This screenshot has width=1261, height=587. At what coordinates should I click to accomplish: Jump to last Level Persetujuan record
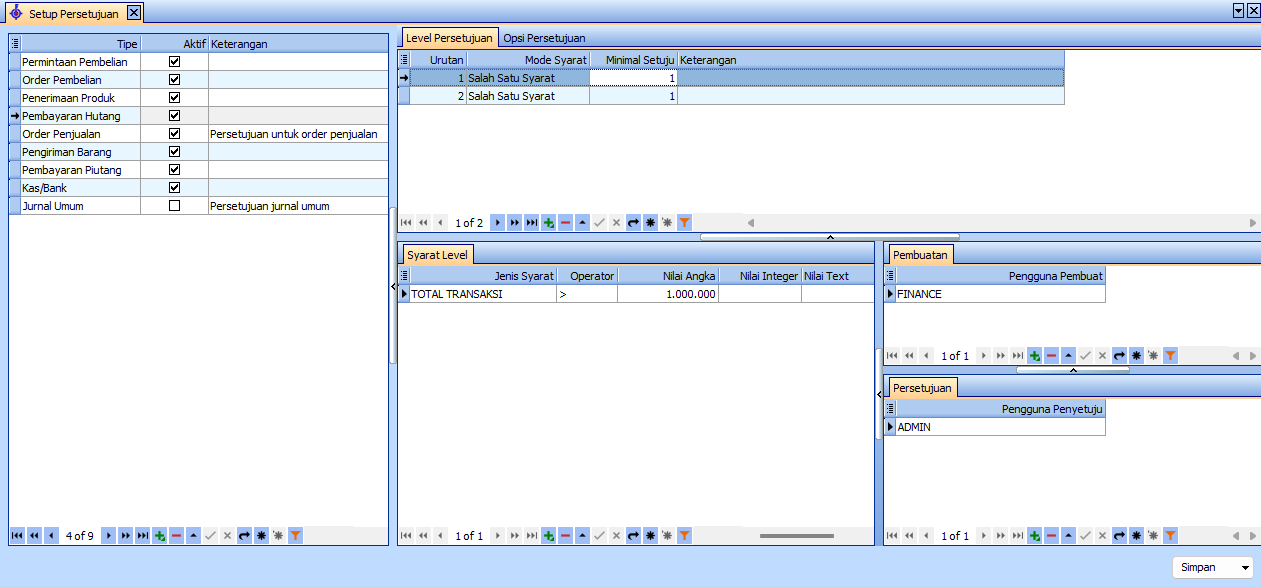(532, 223)
